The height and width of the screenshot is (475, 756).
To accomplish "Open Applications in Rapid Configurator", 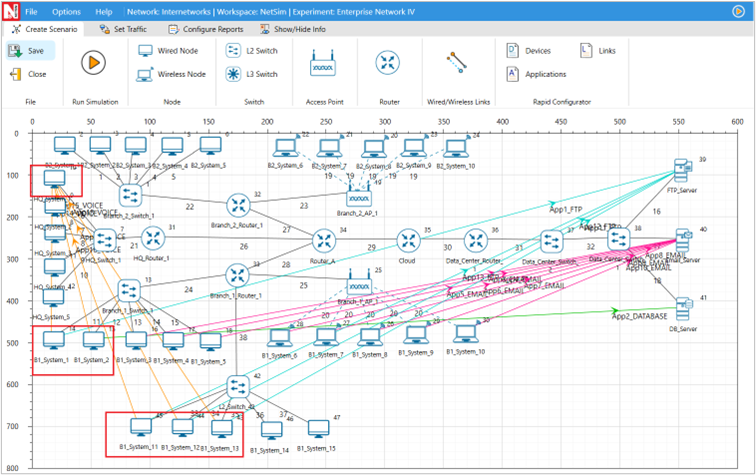I will coord(536,74).
